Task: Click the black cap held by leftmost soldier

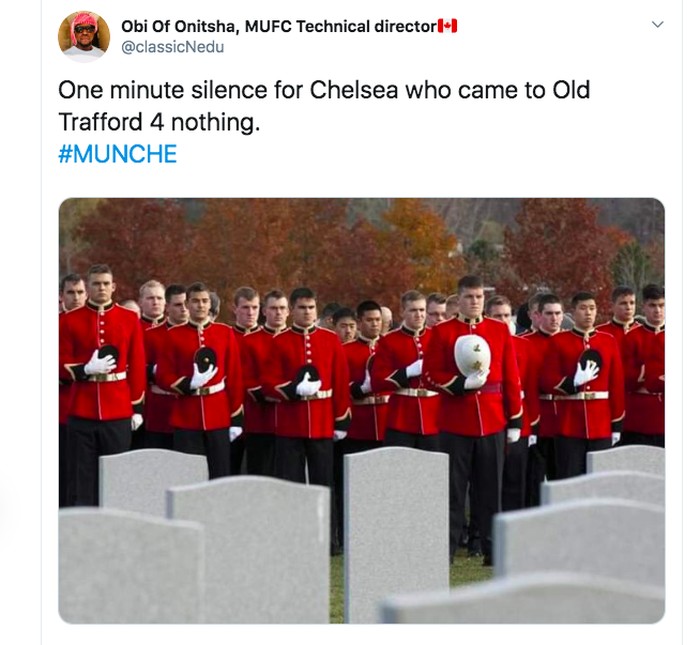Action: click(x=108, y=353)
